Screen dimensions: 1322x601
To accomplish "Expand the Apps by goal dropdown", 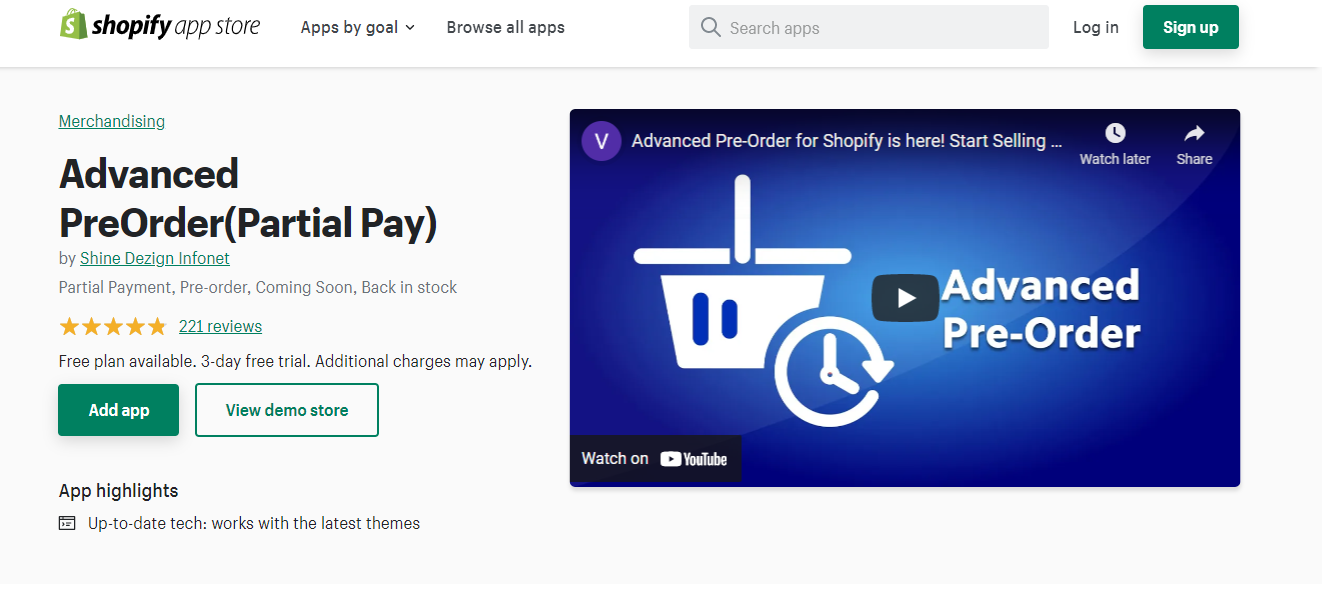I will pos(358,28).
